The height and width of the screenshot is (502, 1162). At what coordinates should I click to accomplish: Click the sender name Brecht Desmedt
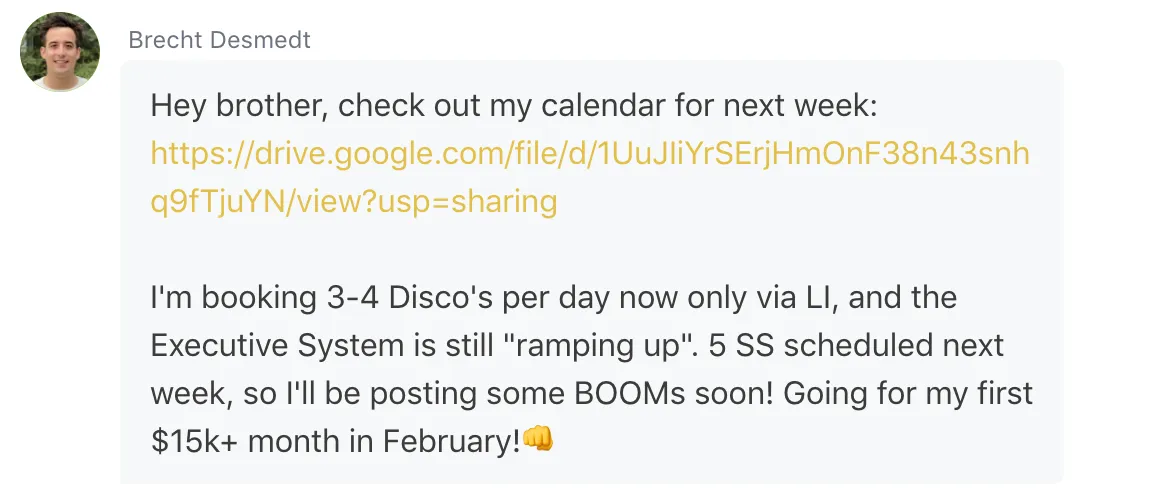coord(219,39)
